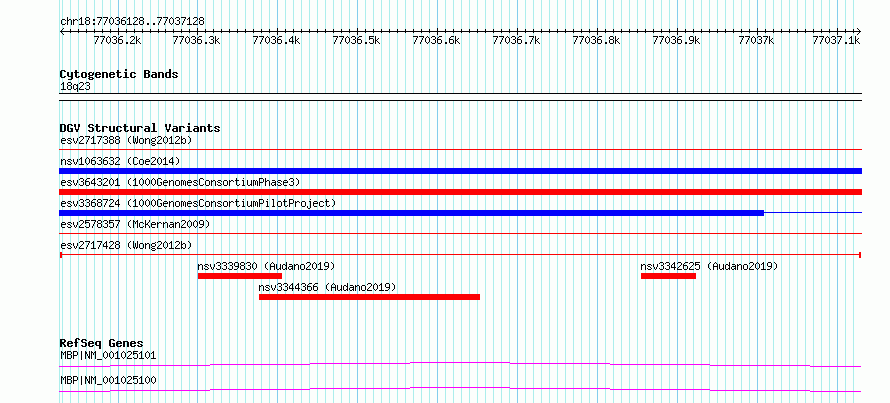The width and height of the screenshot is (890, 403).
Task: Open the nsv3339830 (Audano2019) label
Action: coord(266,266)
